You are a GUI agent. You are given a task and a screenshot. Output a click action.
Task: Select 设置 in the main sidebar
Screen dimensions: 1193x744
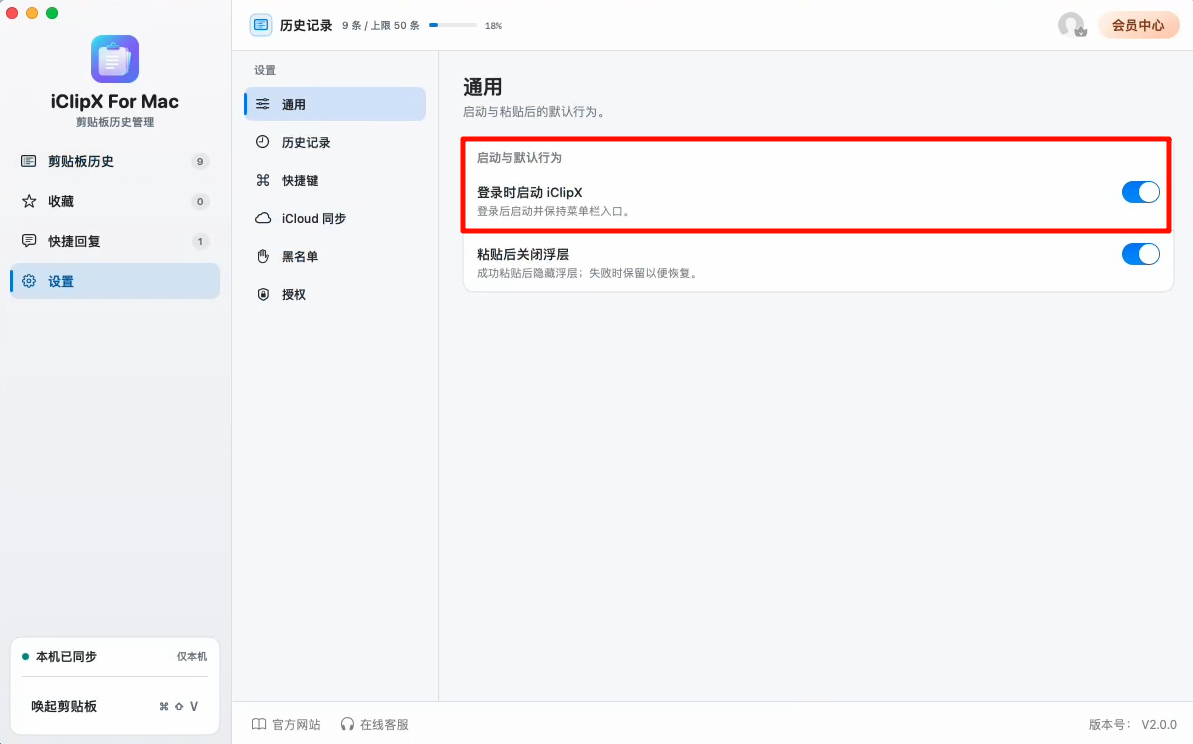[x=115, y=281]
